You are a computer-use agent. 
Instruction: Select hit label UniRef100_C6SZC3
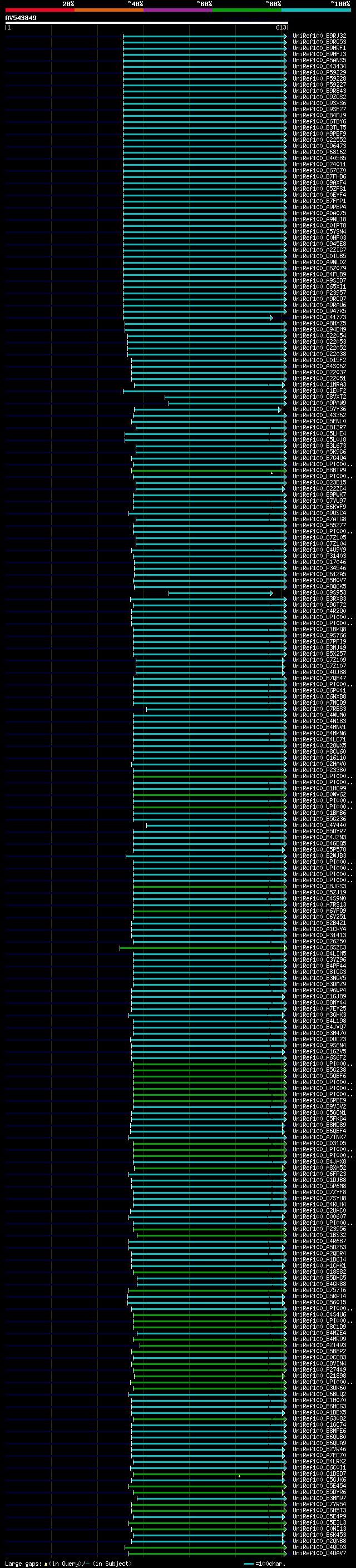319,948
